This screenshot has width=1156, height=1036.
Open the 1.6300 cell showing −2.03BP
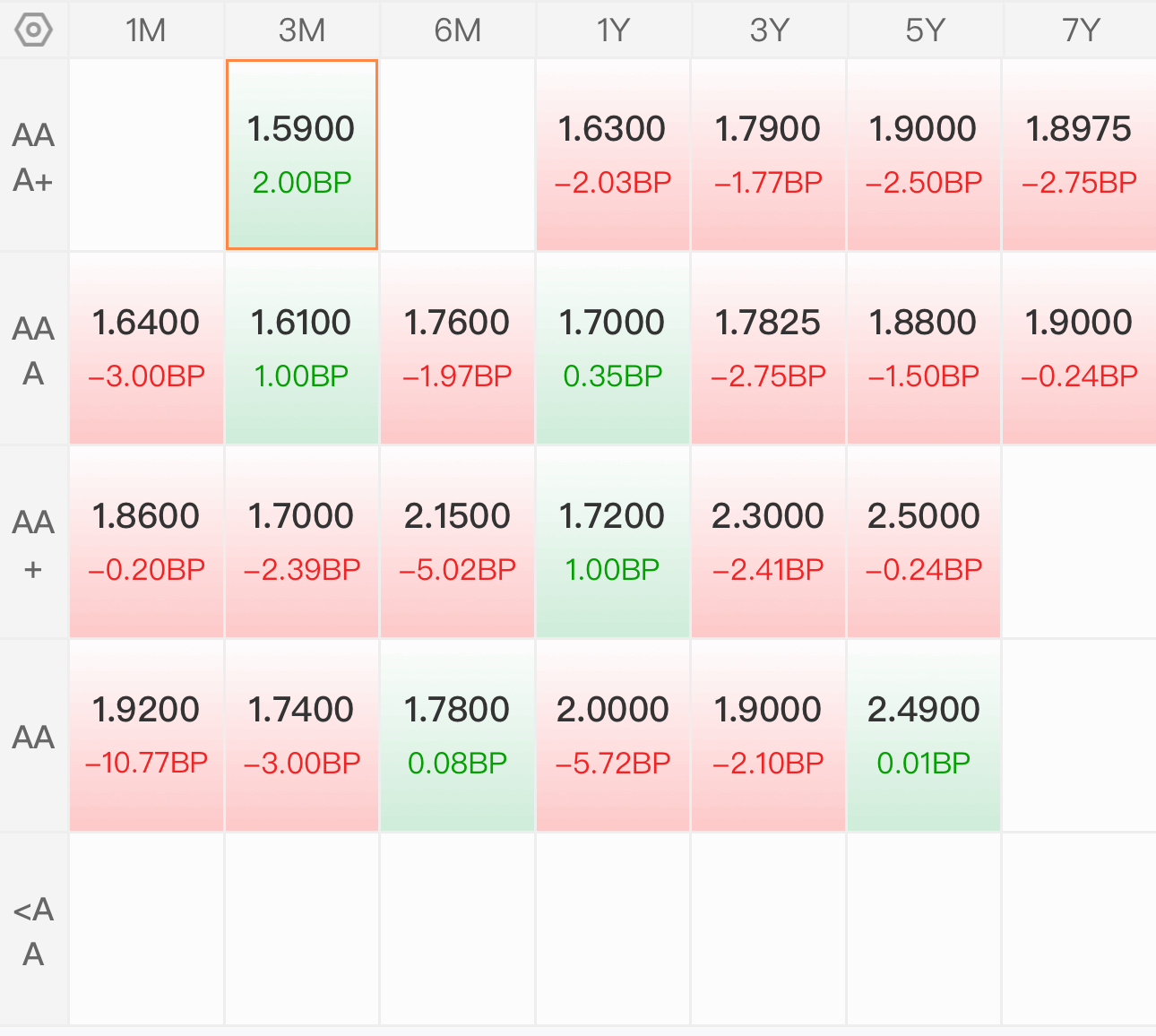[x=613, y=155]
